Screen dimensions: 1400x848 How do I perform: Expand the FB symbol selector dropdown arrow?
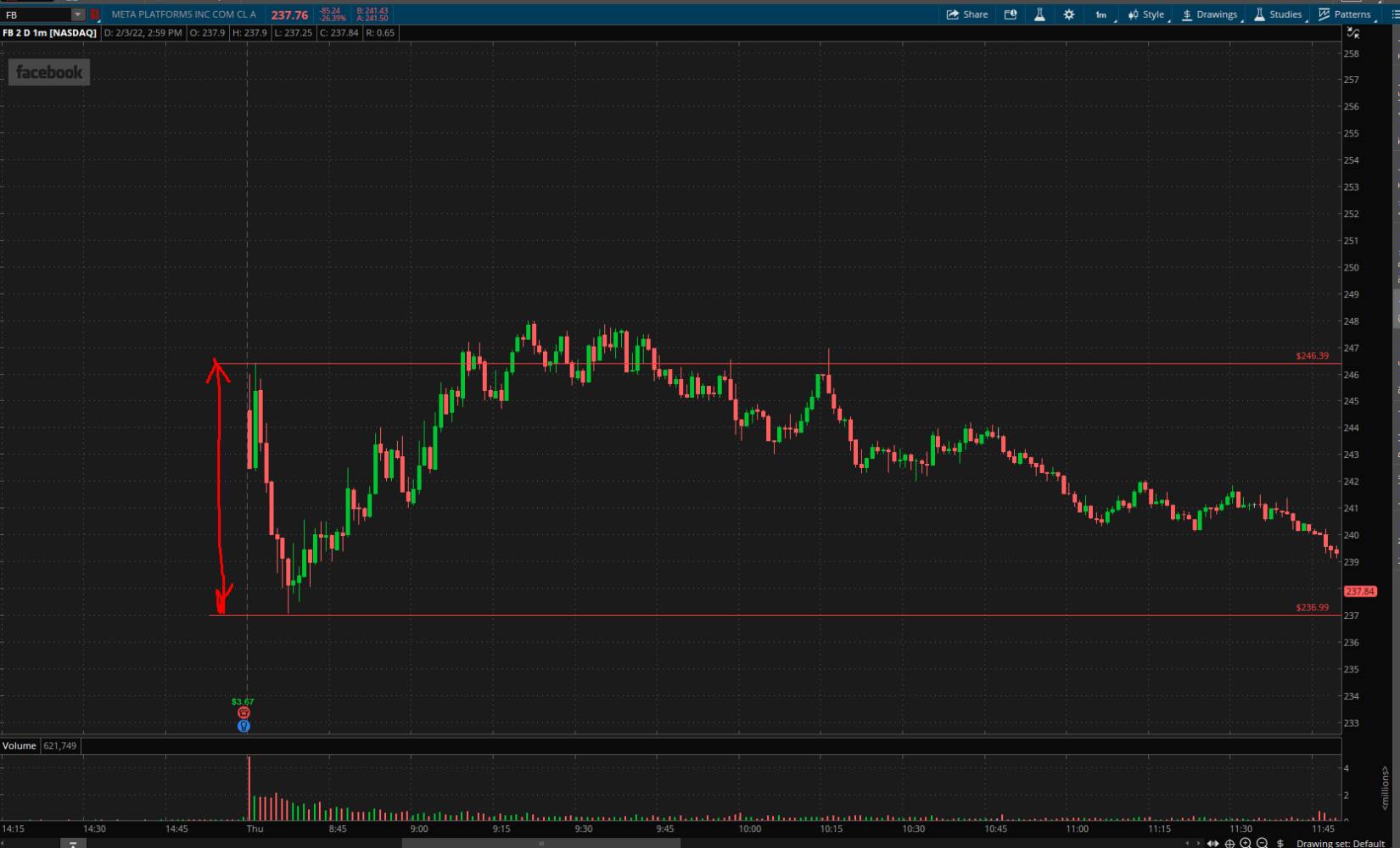[78, 14]
